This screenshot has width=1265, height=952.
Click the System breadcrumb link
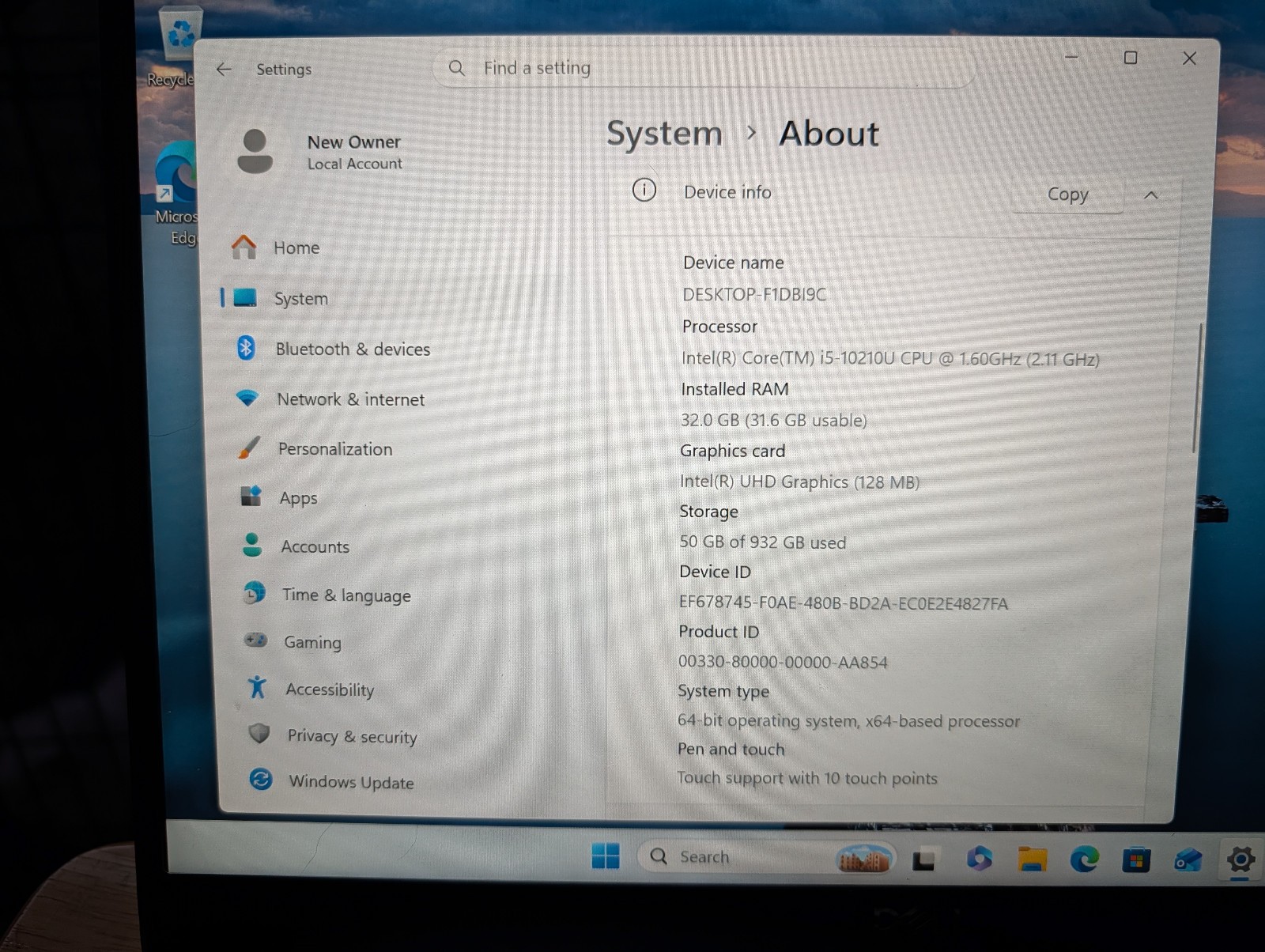point(664,134)
